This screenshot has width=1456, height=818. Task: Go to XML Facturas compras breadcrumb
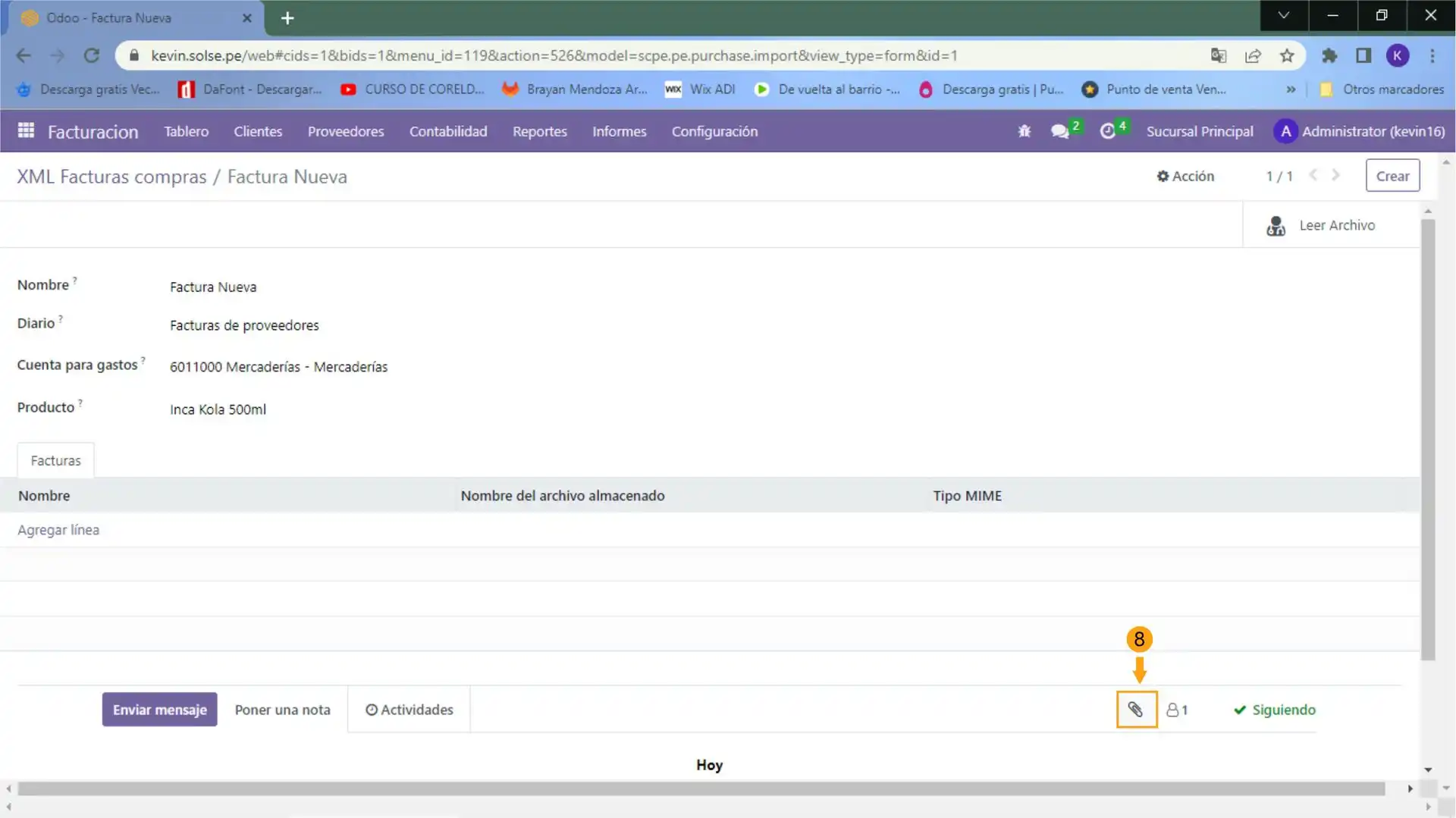pyautogui.click(x=111, y=177)
